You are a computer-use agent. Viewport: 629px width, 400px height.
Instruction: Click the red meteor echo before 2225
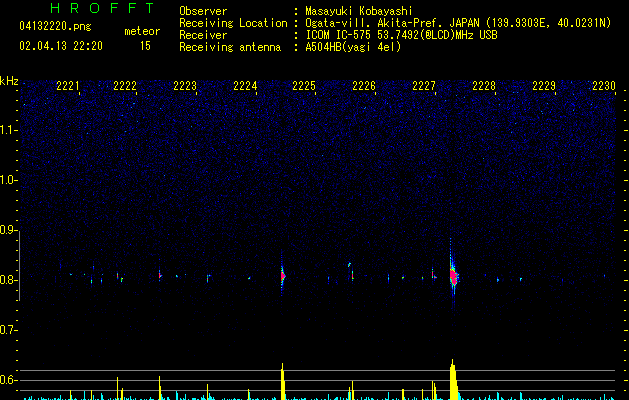pos(283,276)
